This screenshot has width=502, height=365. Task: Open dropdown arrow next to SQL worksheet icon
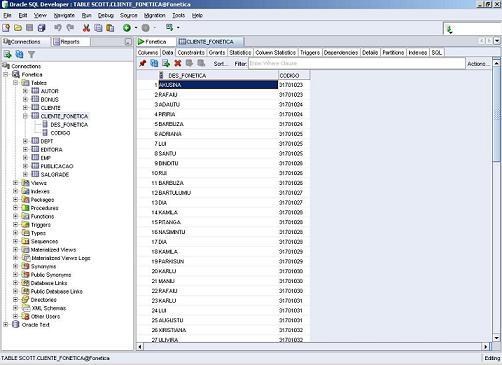pos(178,28)
